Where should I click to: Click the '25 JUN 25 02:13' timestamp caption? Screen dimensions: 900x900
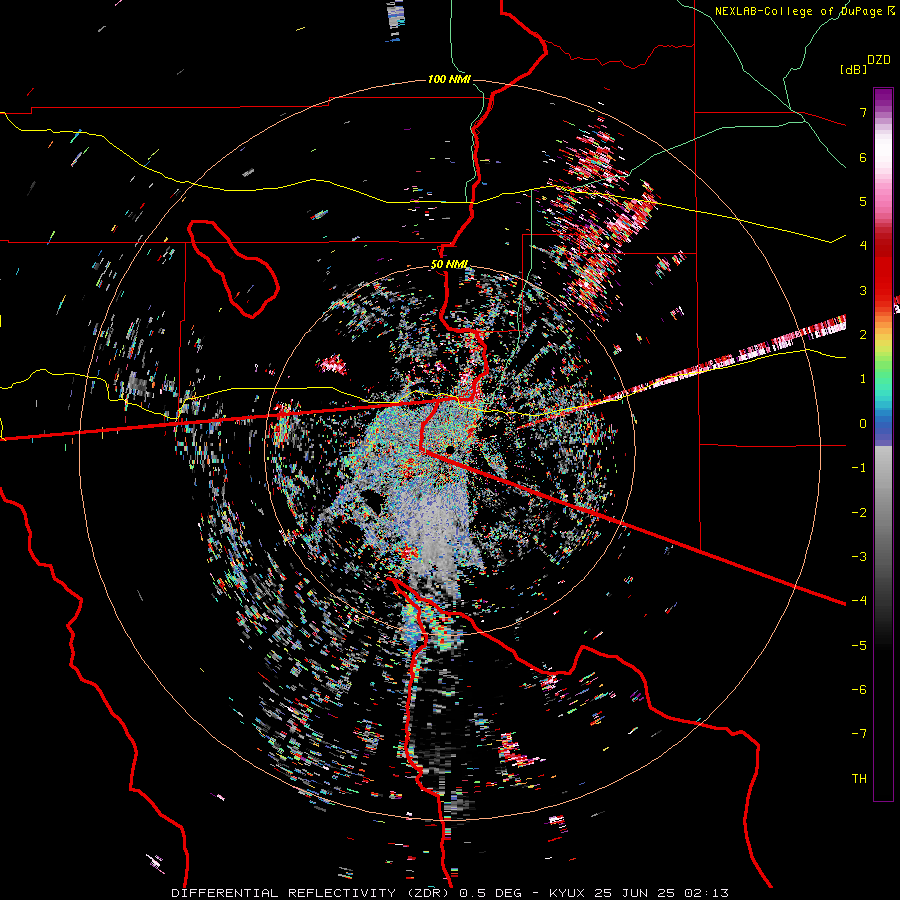tap(660, 893)
